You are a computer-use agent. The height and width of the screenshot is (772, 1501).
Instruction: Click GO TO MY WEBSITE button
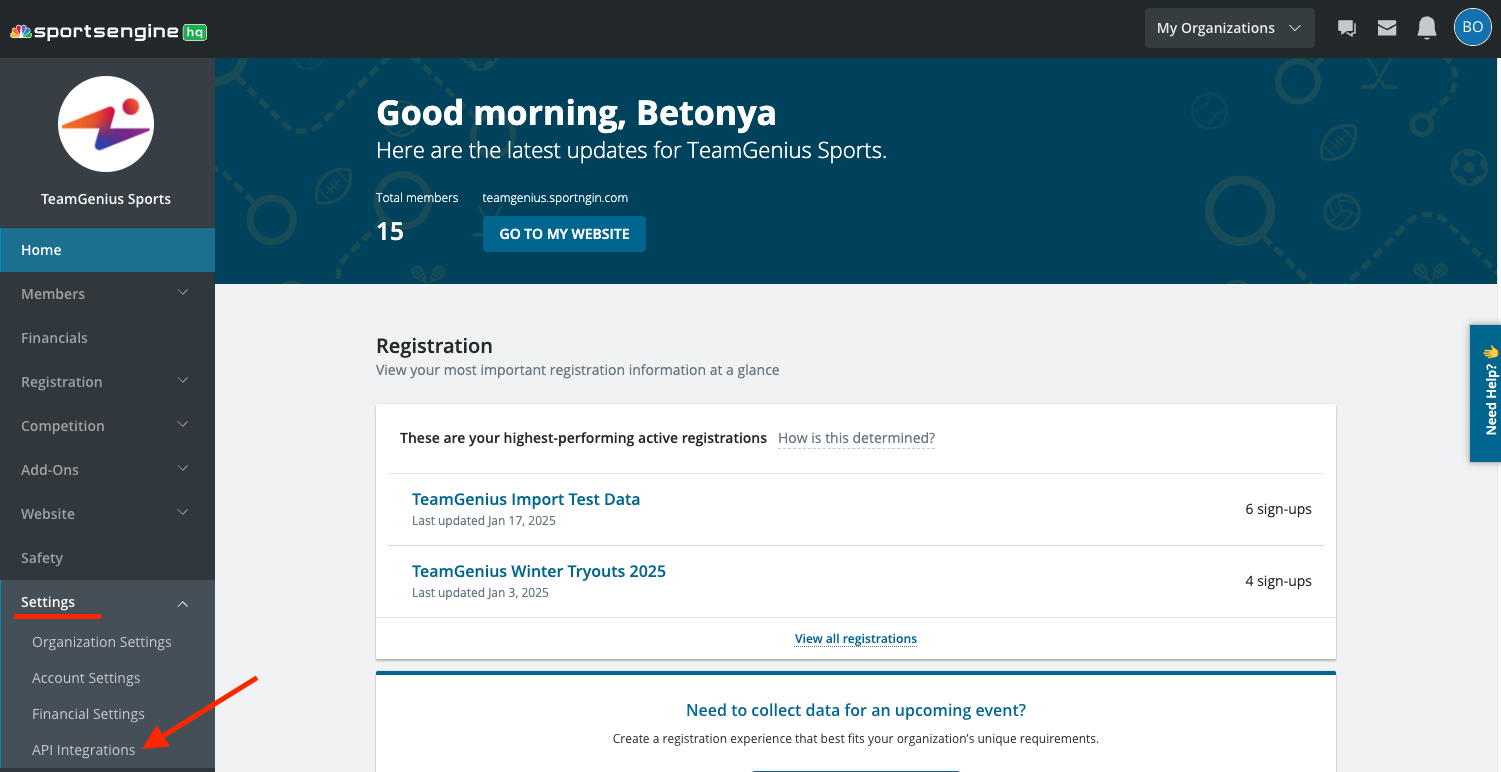564,234
